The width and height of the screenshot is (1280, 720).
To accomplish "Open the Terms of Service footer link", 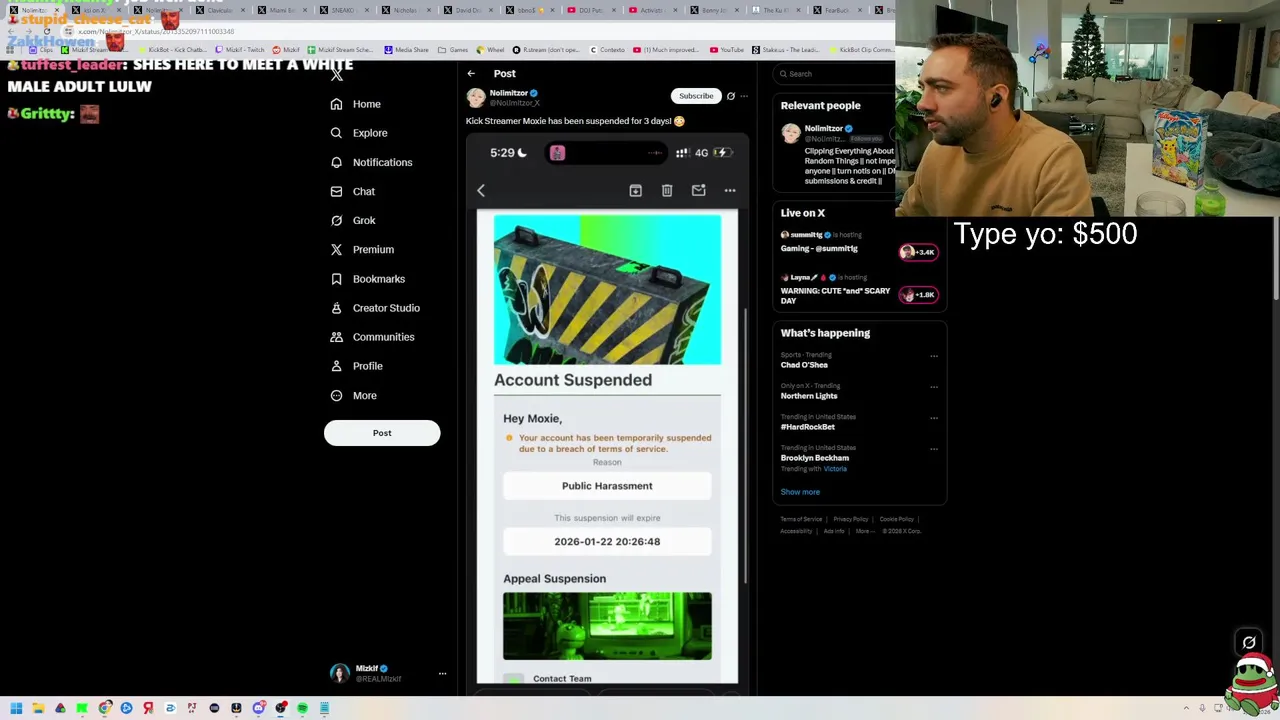I will [801, 519].
